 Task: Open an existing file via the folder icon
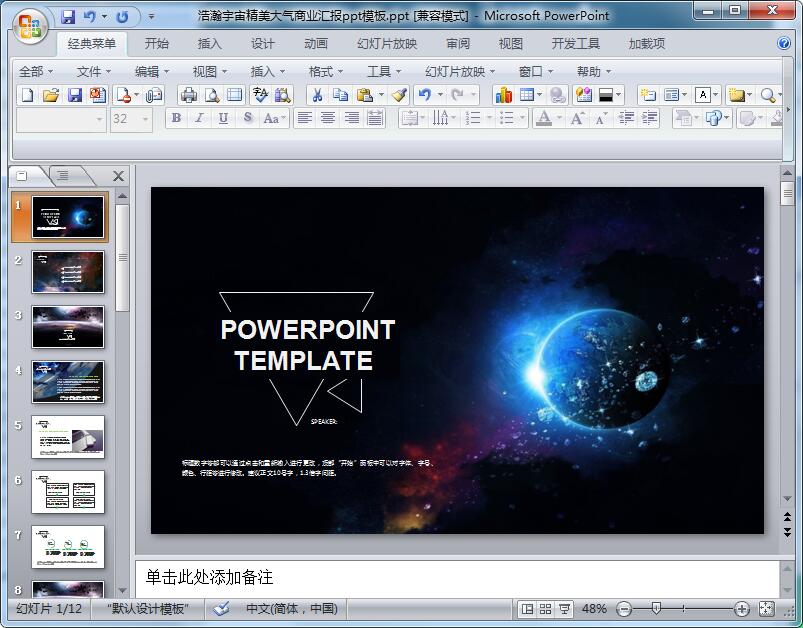[51, 95]
